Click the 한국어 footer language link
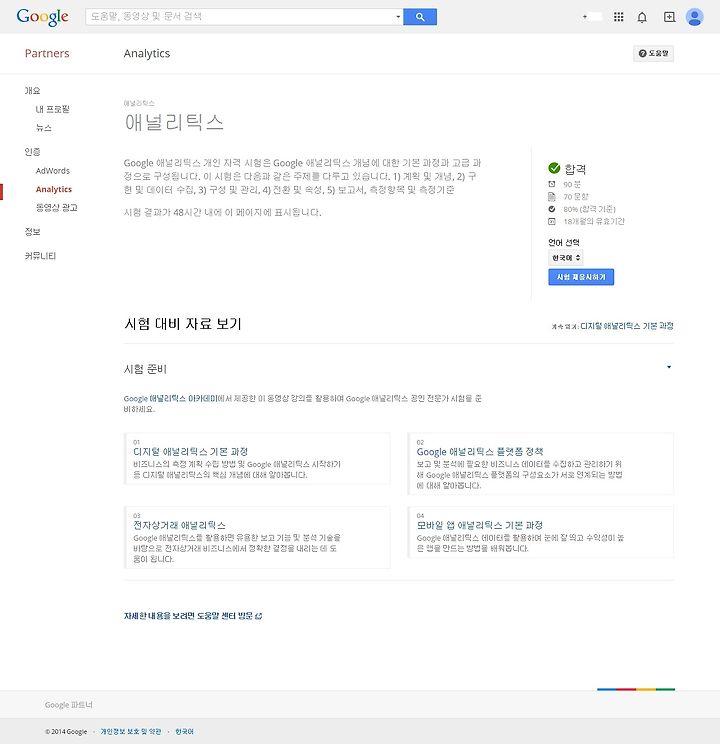The image size is (720, 744). click(184, 732)
